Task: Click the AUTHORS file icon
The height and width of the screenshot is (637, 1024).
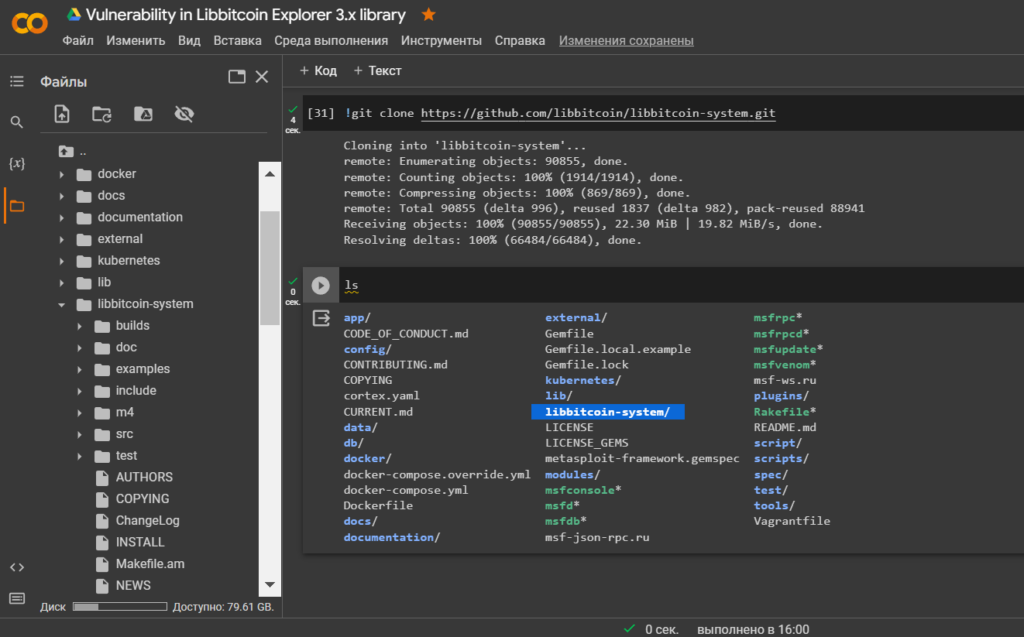Action: tap(102, 478)
